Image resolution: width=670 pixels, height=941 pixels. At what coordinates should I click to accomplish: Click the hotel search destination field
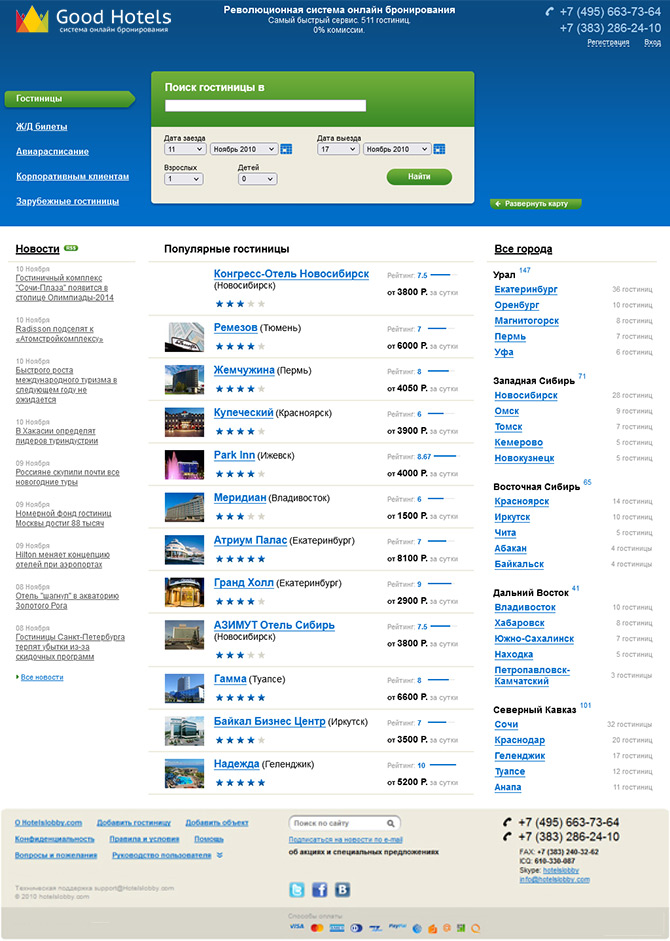point(265,106)
